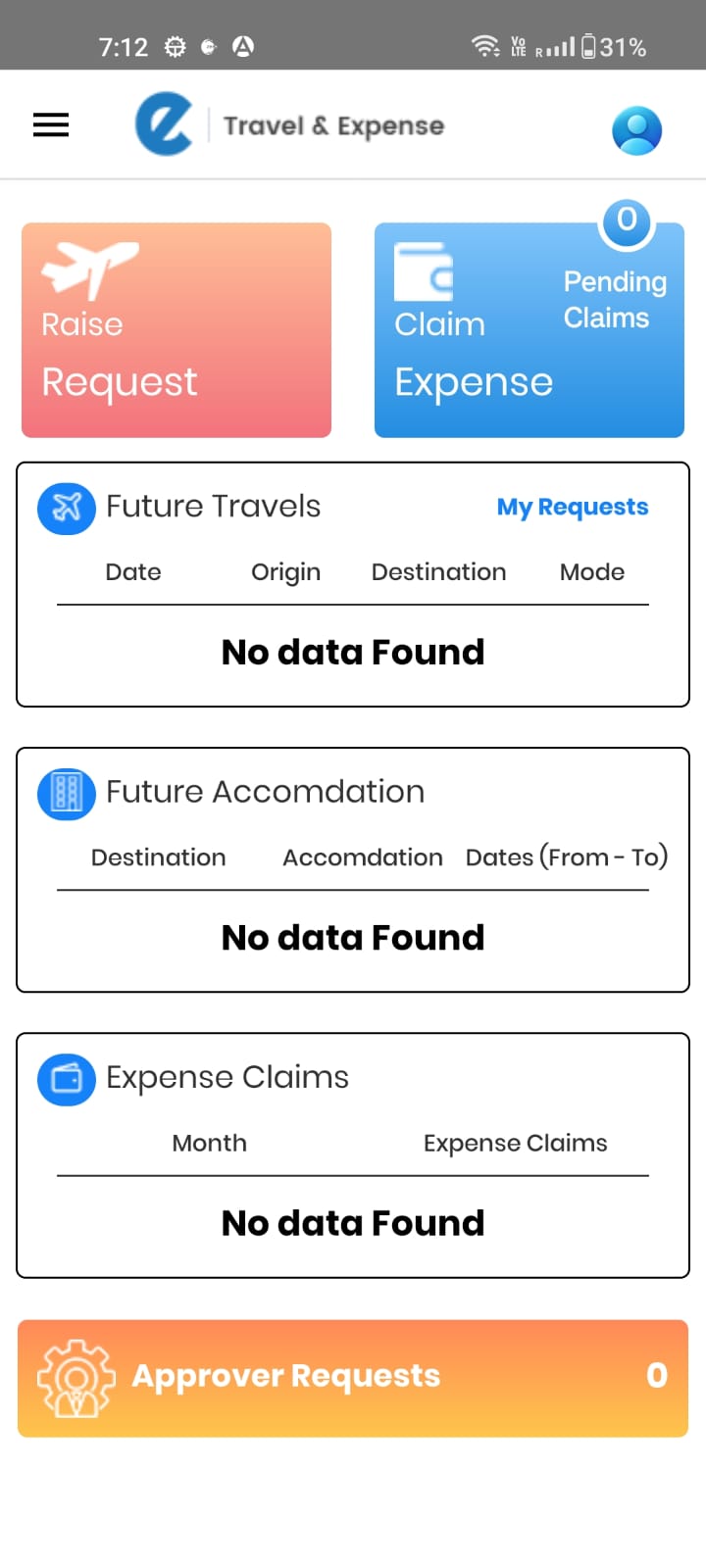This screenshot has width=706, height=1568.
Task: Open the hamburger navigation menu
Action: point(51,125)
